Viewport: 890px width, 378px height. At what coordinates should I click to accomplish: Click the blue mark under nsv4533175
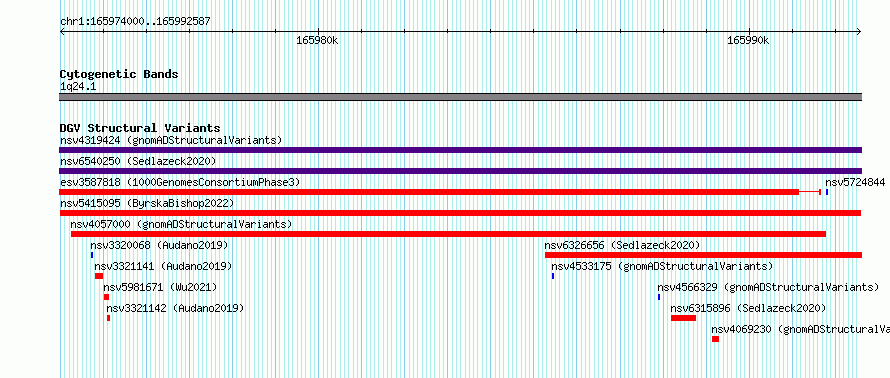pos(553,276)
